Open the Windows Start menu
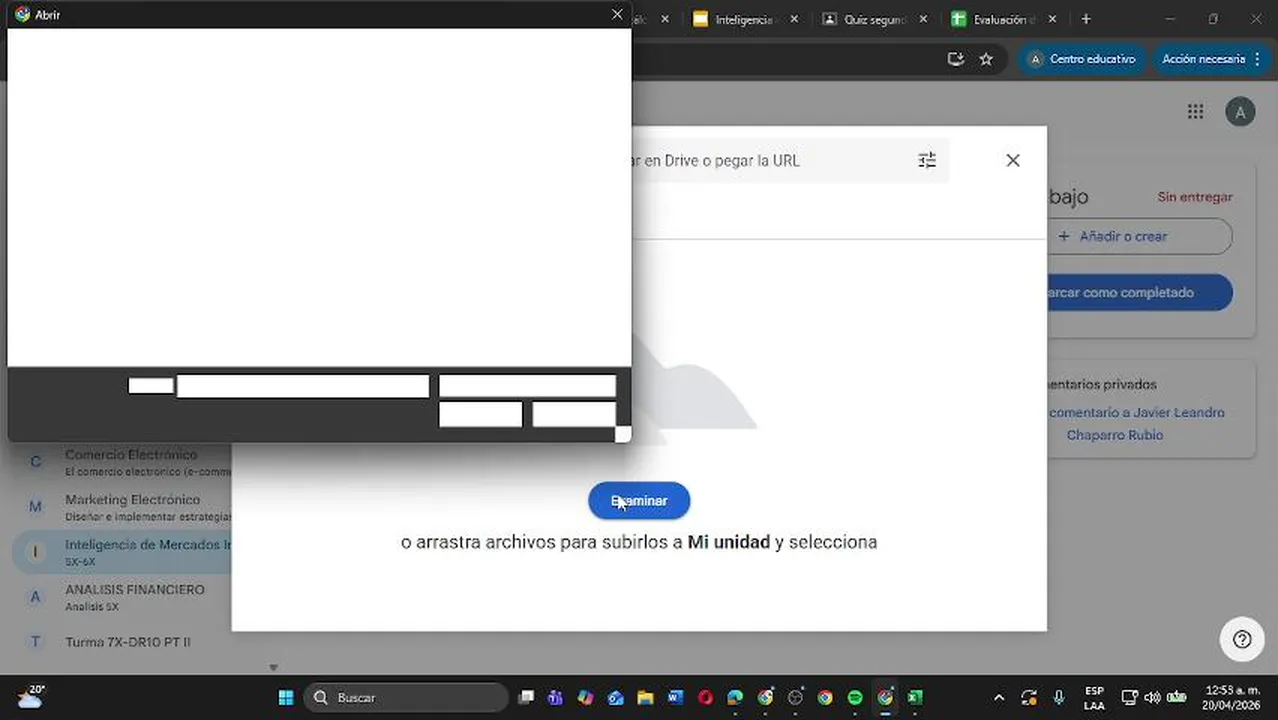 point(286,697)
